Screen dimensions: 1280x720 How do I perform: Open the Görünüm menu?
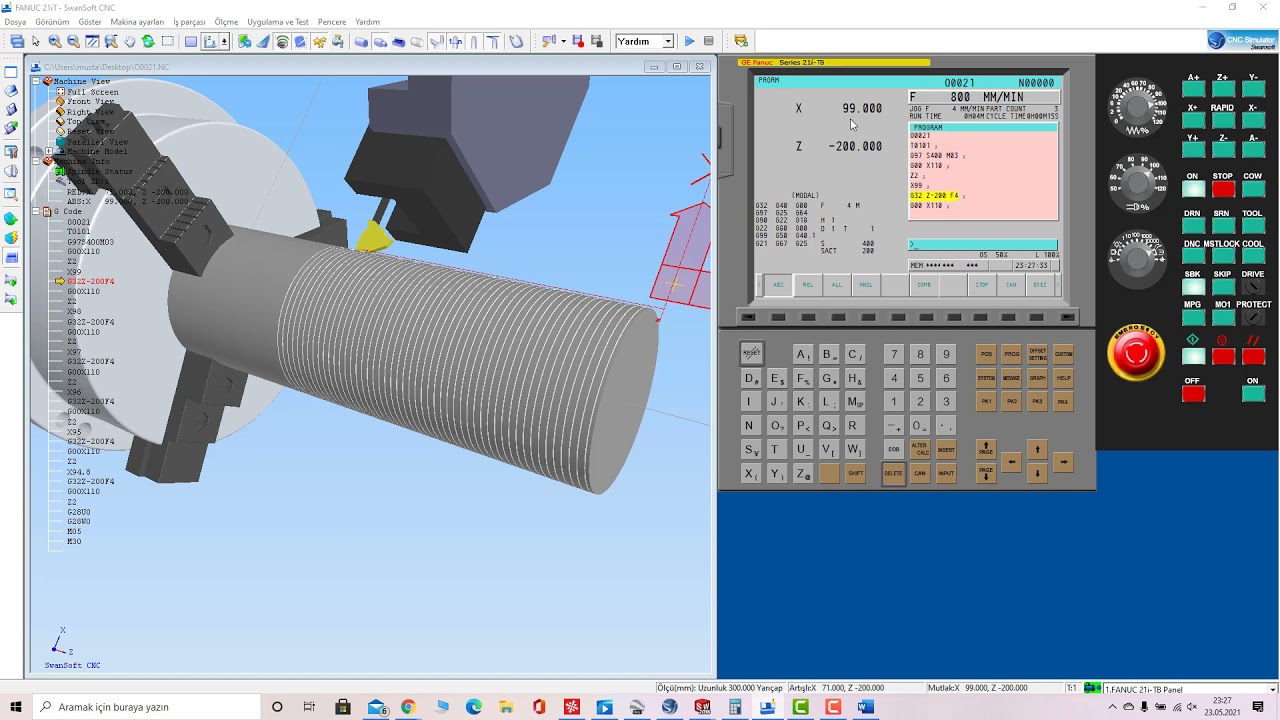[52, 22]
